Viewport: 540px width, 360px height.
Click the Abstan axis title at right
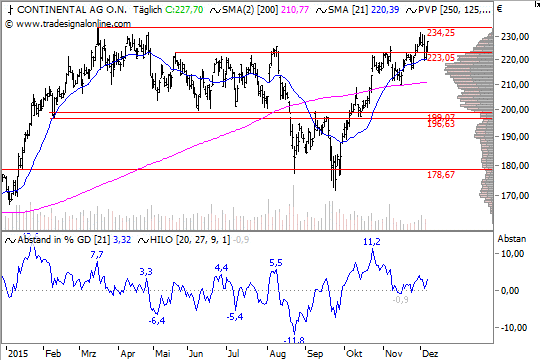(x=512, y=239)
